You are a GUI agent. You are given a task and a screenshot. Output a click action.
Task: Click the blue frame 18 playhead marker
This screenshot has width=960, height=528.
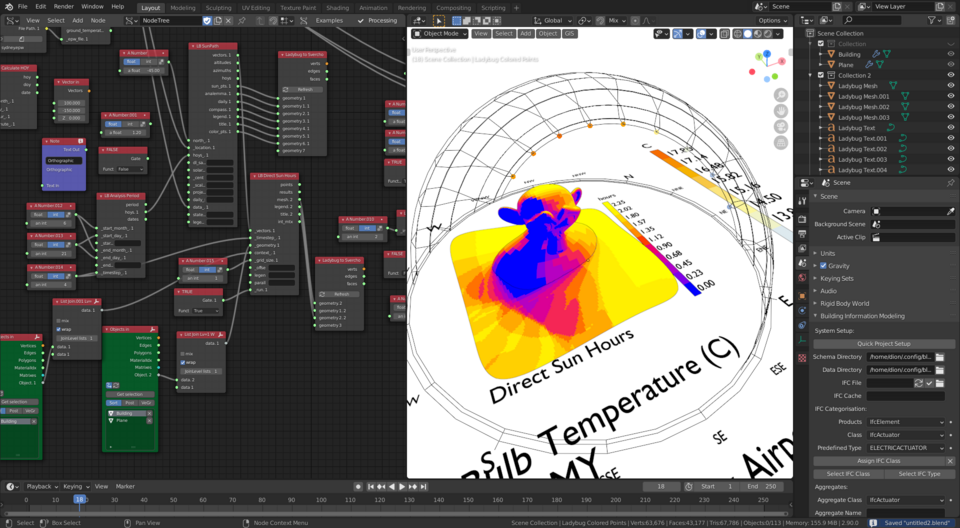tap(79, 499)
